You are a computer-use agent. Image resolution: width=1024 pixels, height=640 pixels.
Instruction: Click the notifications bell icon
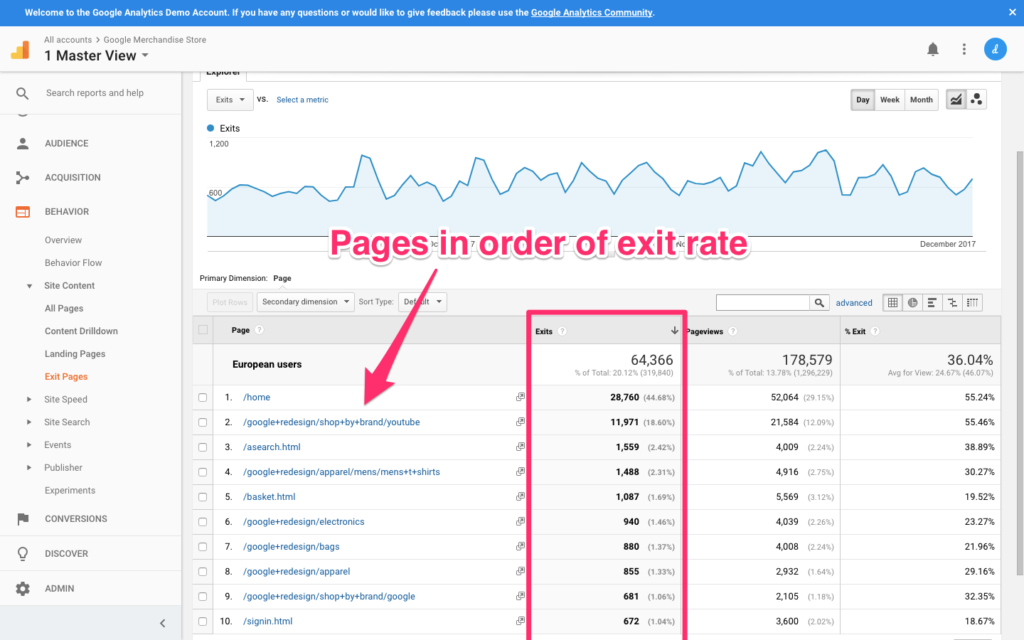[x=933, y=49]
